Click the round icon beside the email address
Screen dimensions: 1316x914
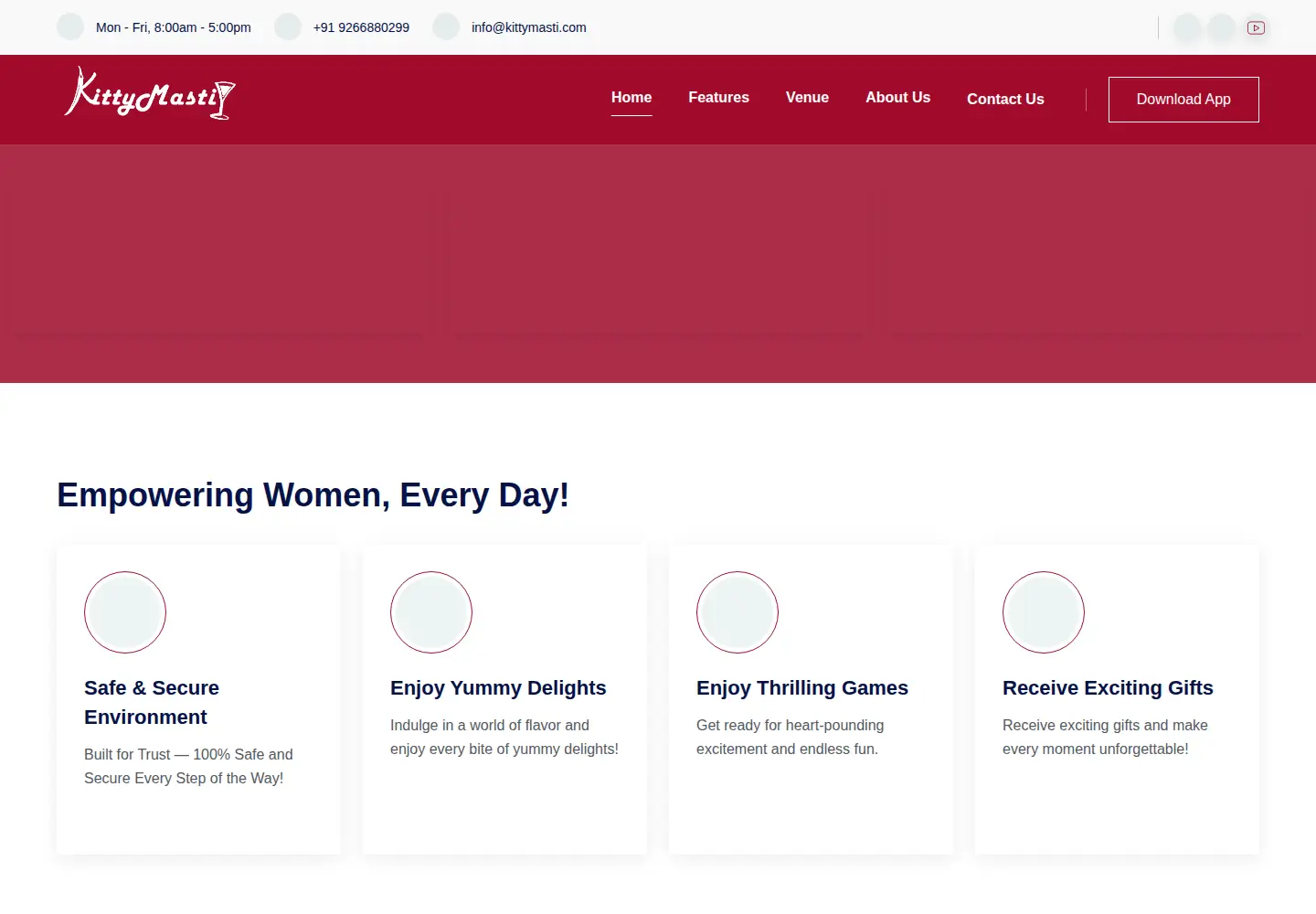[x=446, y=27]
